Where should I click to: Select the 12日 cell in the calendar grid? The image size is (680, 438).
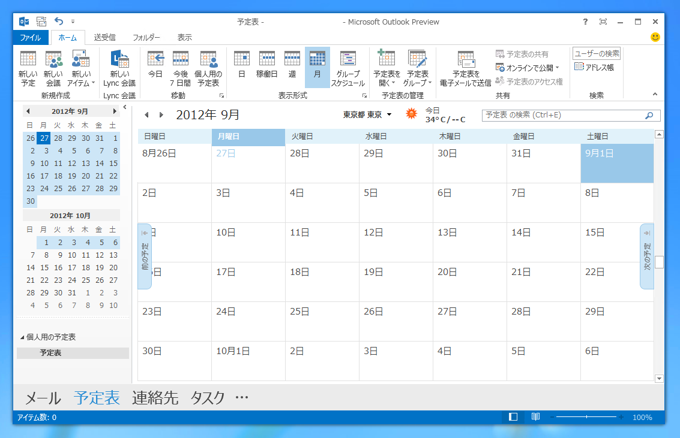click(x=396, y=242)
